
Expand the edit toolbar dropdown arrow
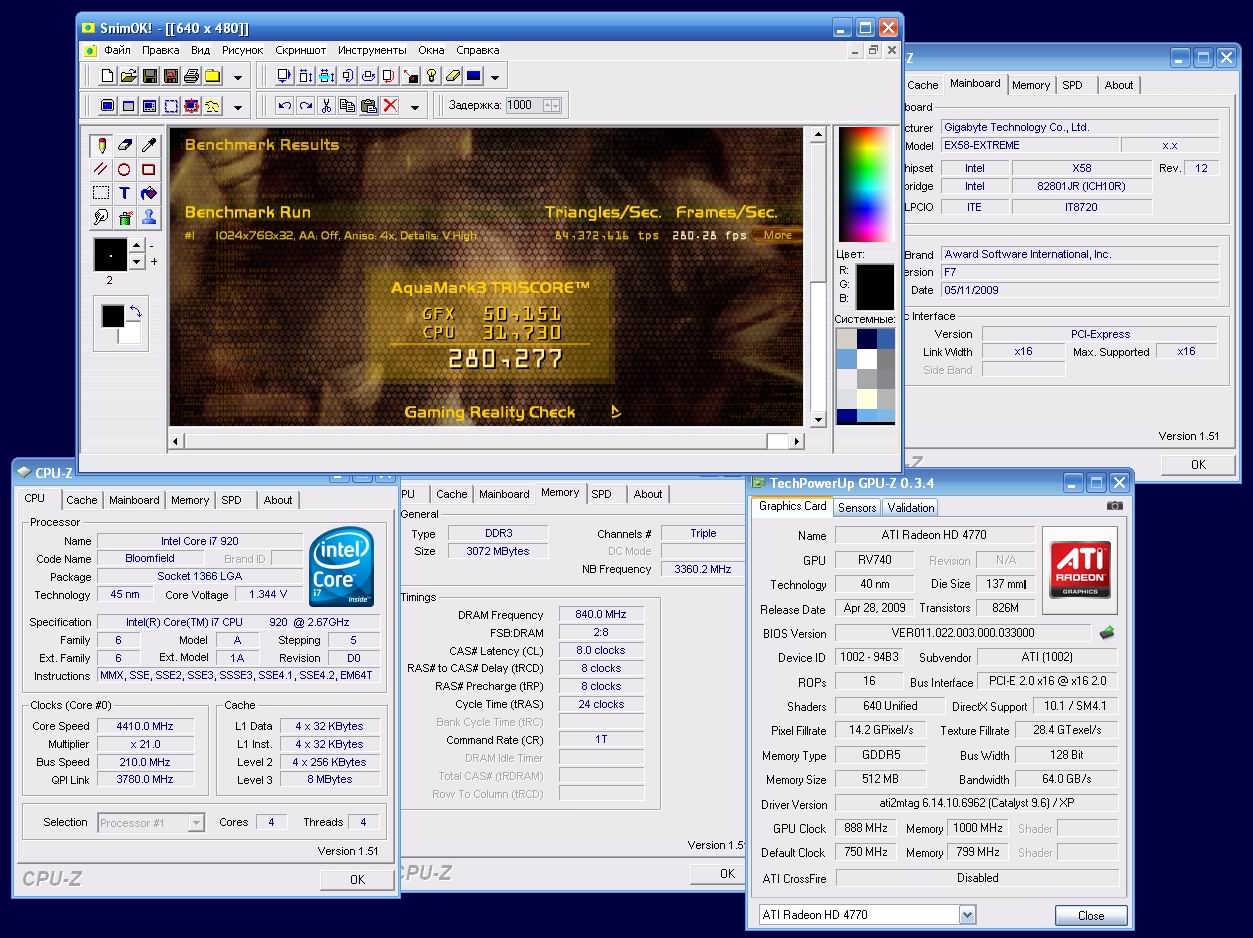pyautogui.click(x=415, y=107)
